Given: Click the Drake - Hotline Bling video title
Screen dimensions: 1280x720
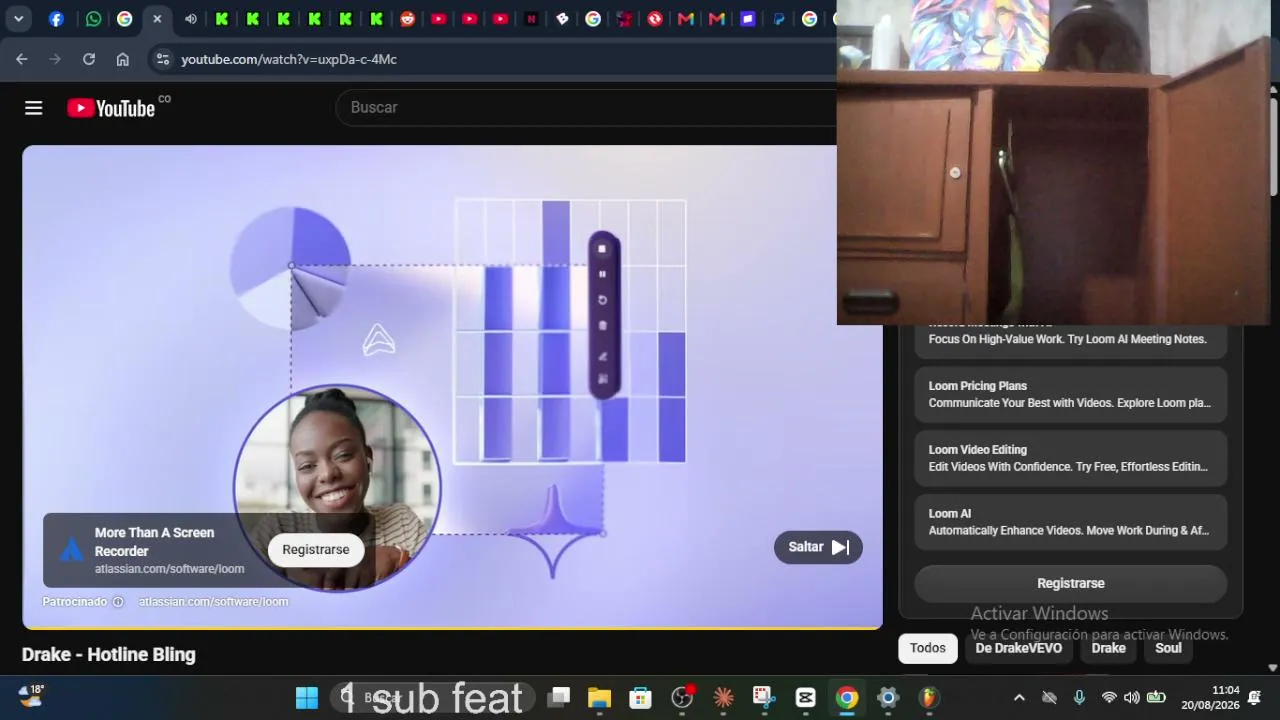Looking at the screenshot, I should click(x=109, y=655).
